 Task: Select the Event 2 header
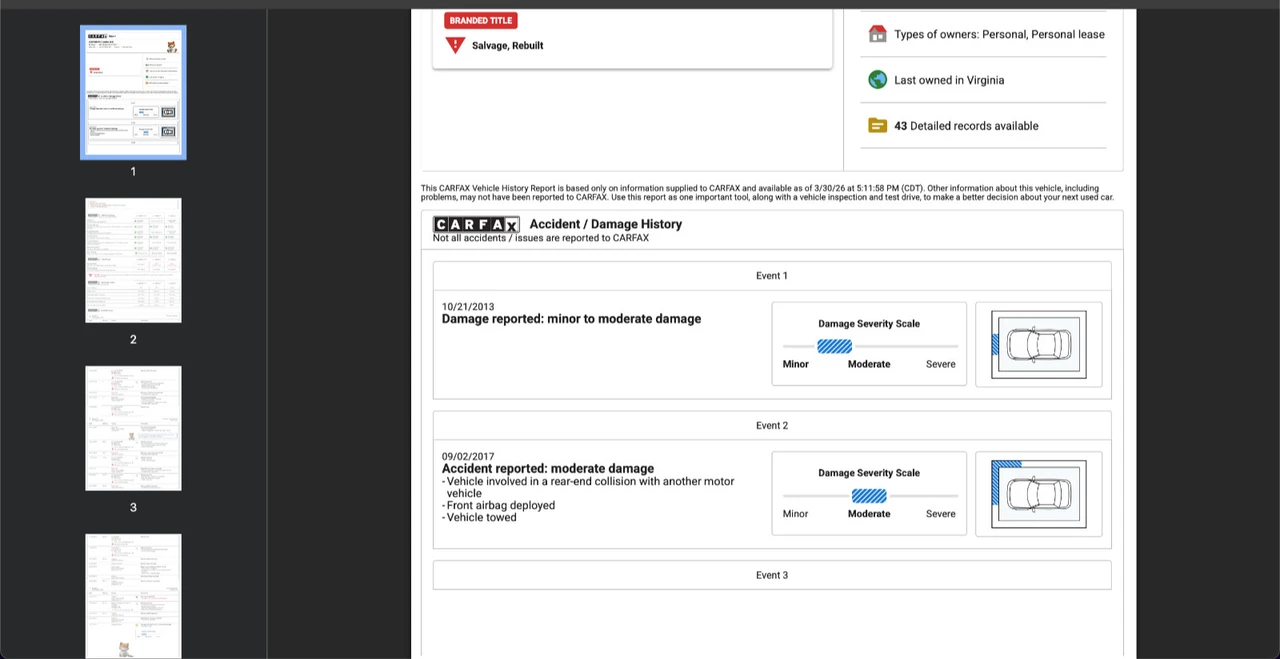(x=772, y=426)
